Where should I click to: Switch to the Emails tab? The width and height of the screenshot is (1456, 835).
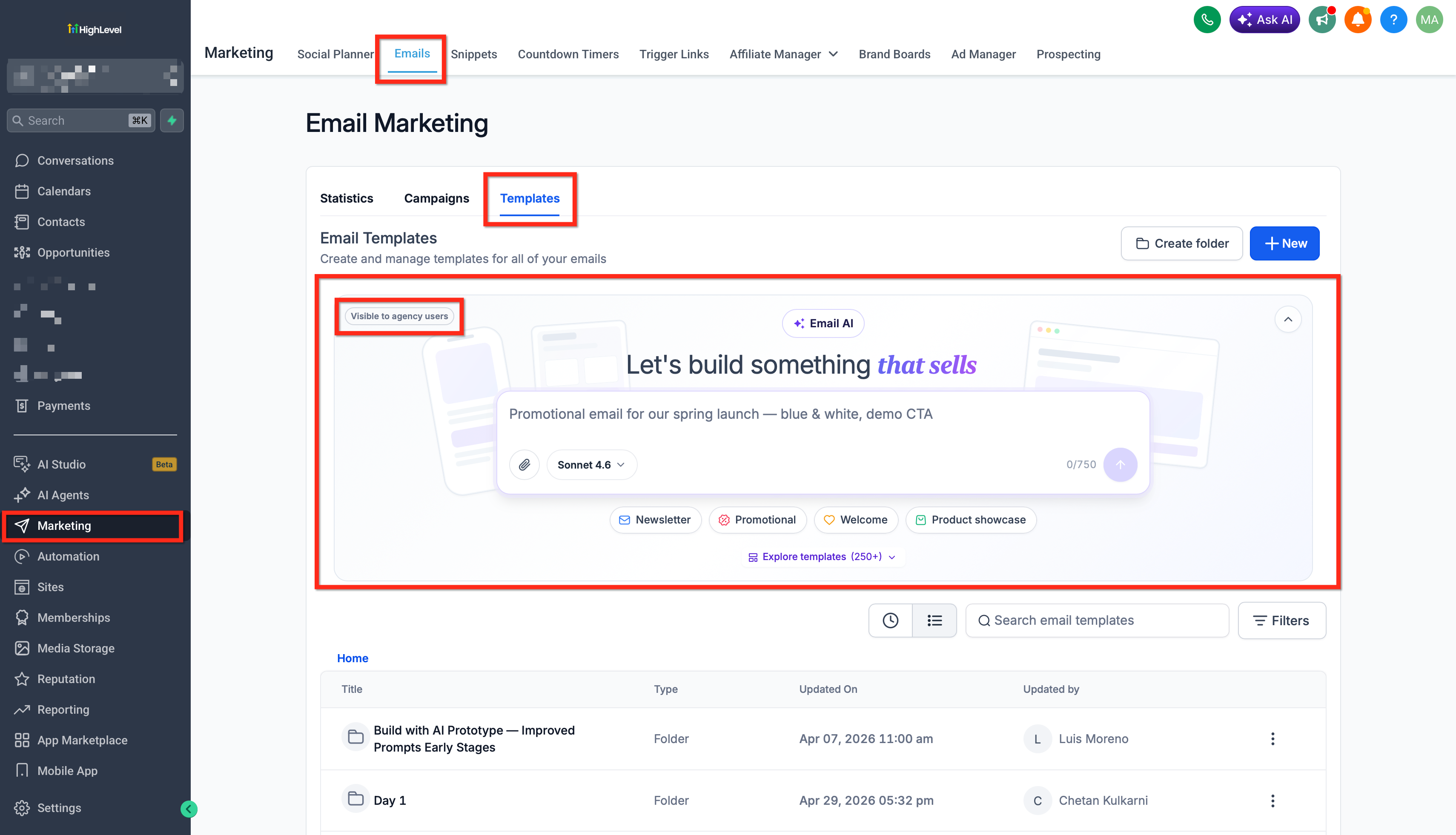(412, 54)
